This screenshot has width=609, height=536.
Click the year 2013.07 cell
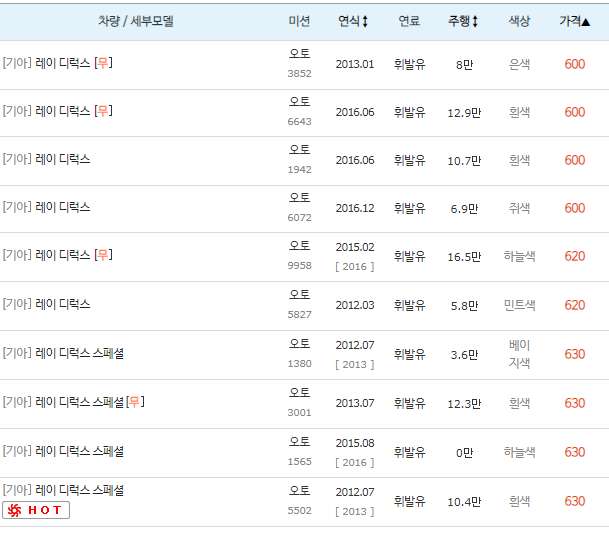pos(355,403)
